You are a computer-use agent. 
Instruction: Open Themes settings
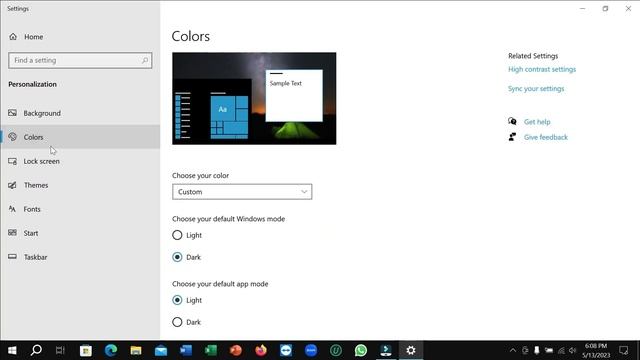click(x=80, y=185)
